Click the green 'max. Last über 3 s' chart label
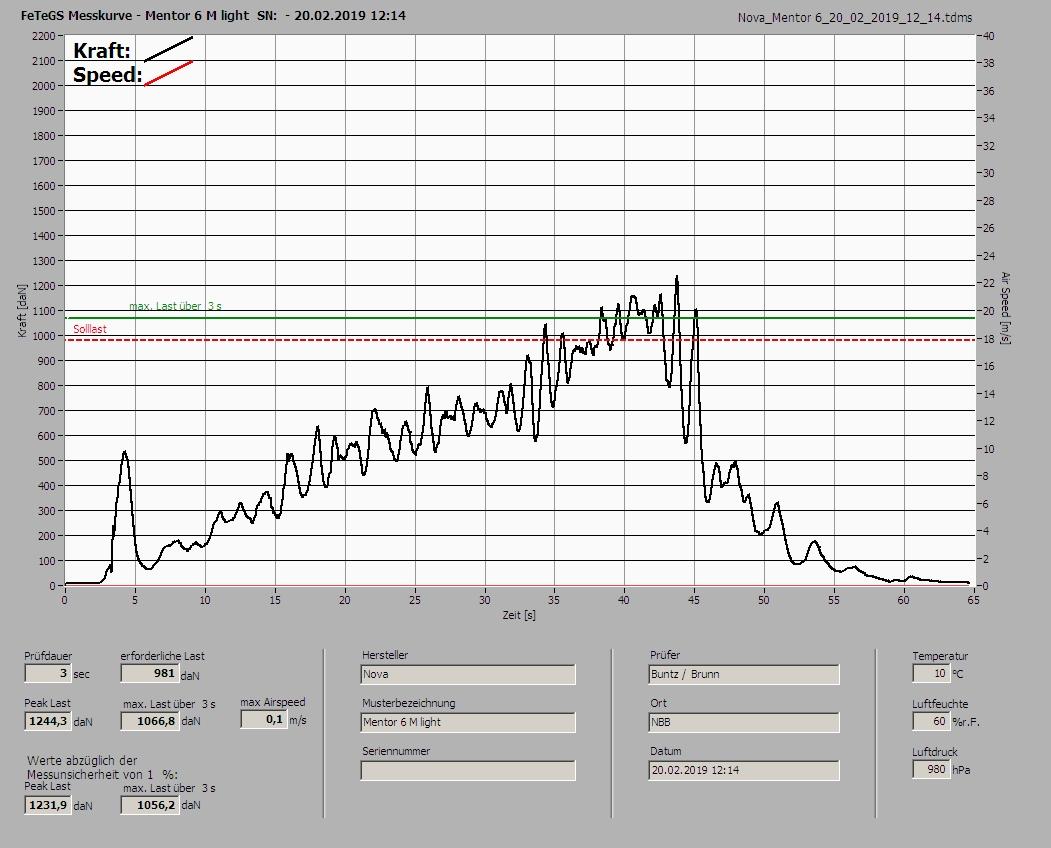1051x848 pixels. click(x=176, y=306)
